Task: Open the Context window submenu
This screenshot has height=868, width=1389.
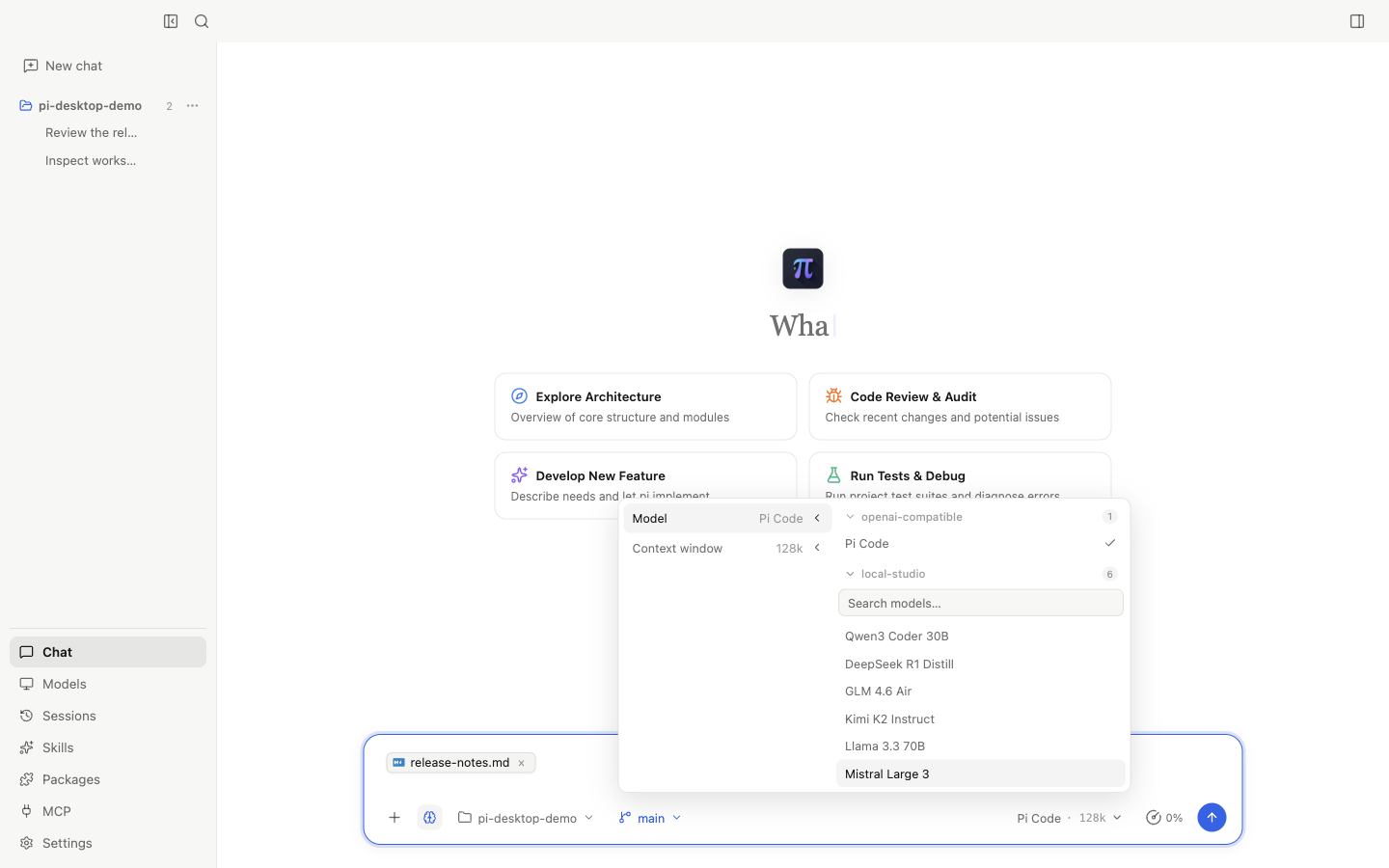Action: pos(727,549)
